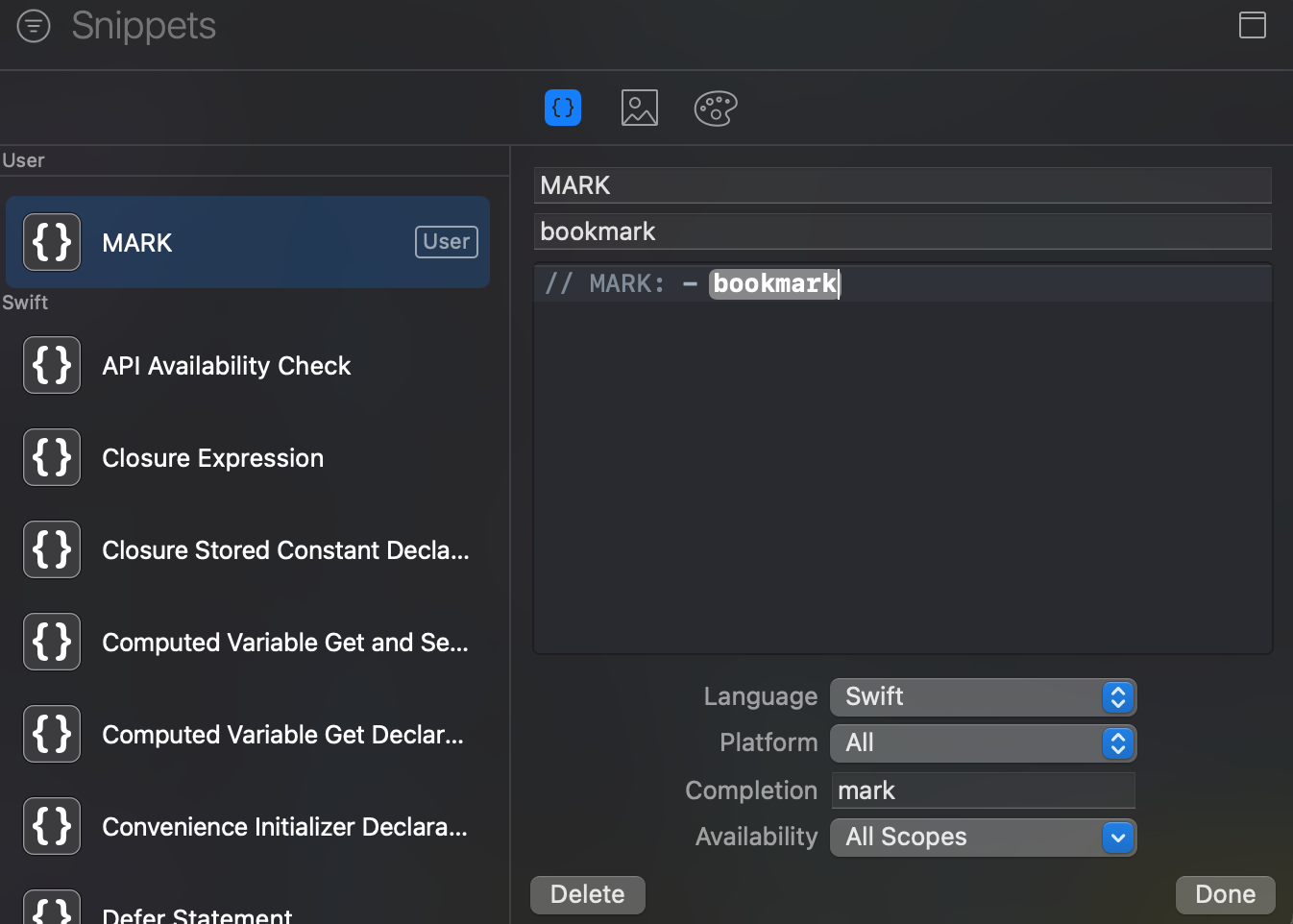This screenshot has width=1293, height=924.
Task: Open the filter menu icon beside Snippets
Action: (x=34, y=26)
